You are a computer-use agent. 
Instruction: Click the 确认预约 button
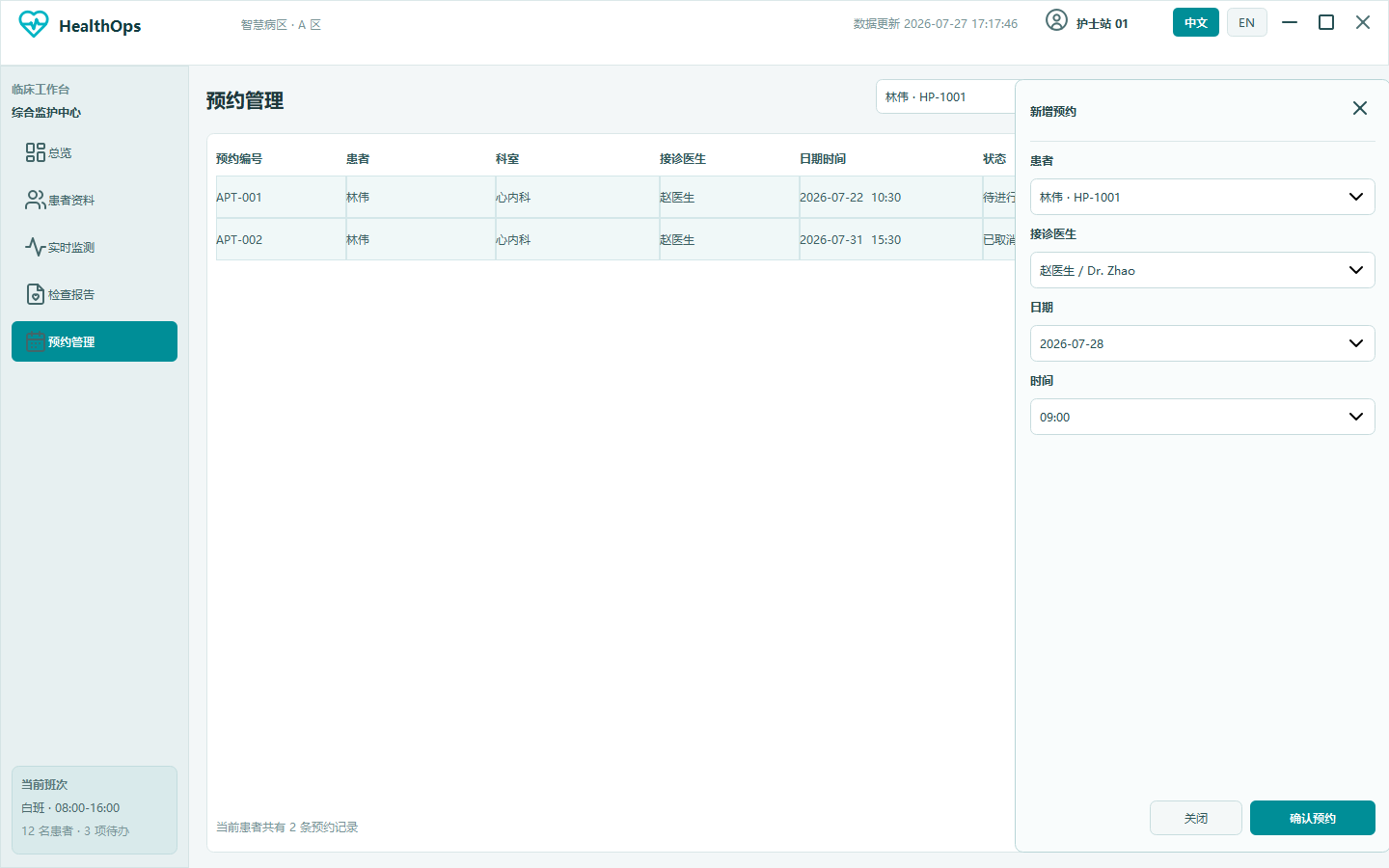pos(1313,818)
